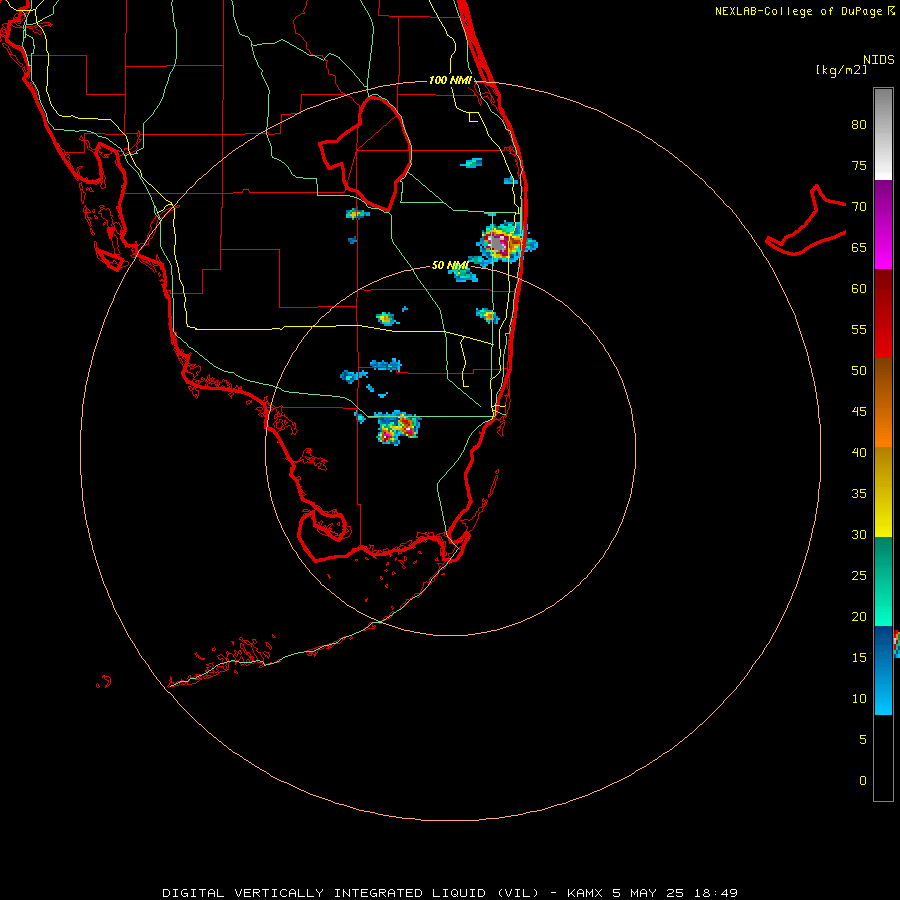The height and width of the screenshot is (900, 900).
Task: Click the 70 value on the VIL scale
Action: point(859,207)
